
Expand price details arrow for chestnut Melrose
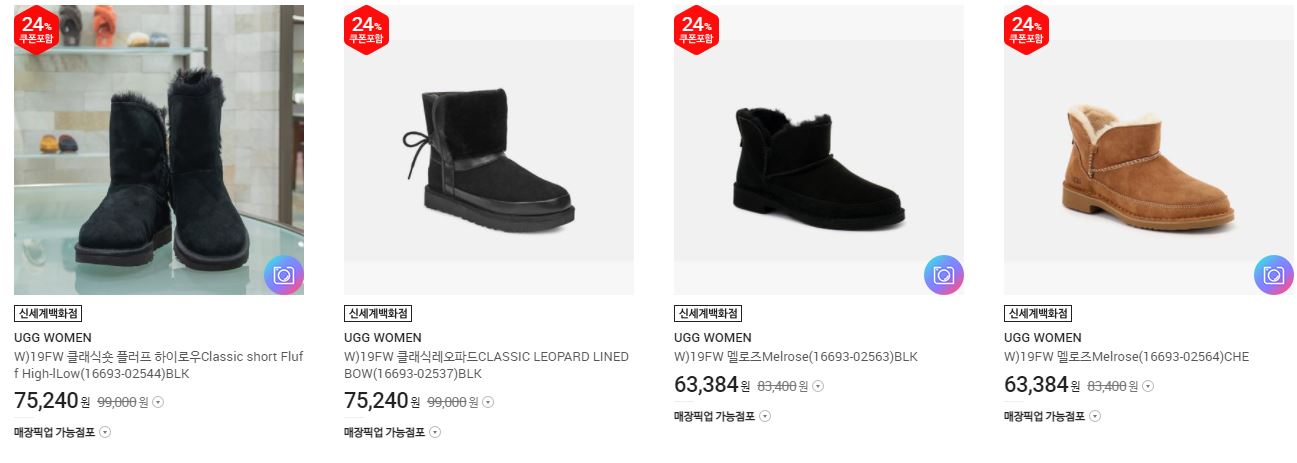tap(1148, 386)
